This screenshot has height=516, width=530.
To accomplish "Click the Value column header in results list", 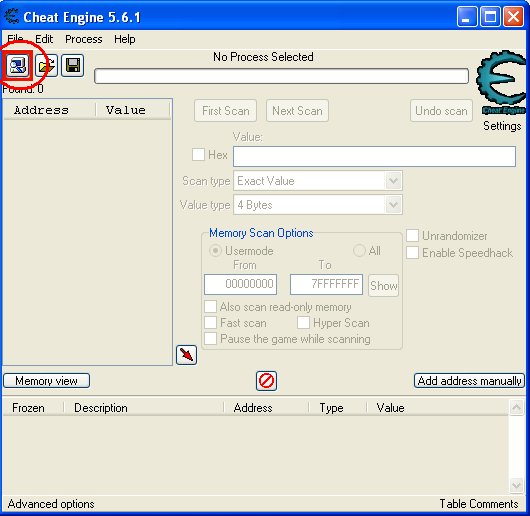I will click(132, 110).
